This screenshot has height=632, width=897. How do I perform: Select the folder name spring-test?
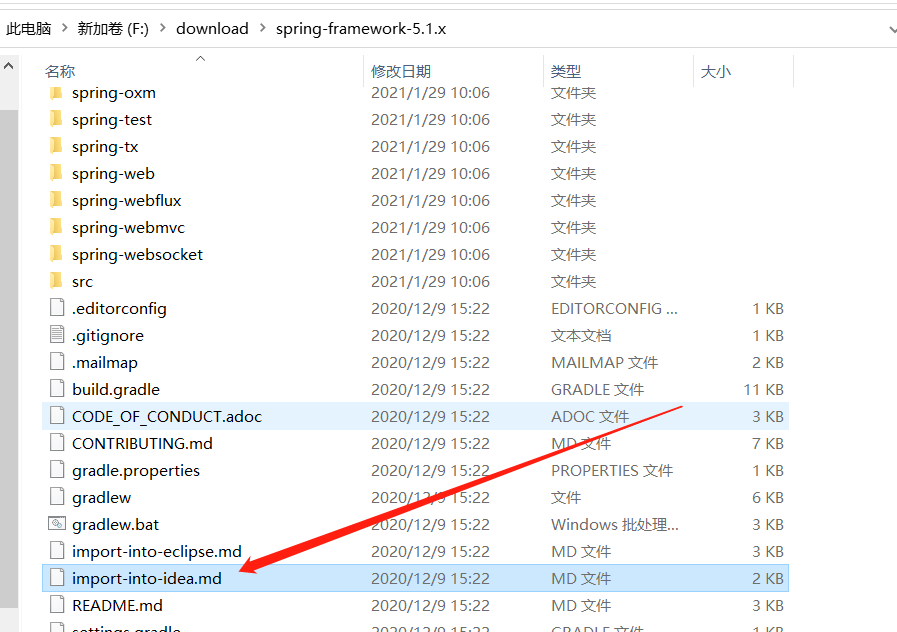pos(112,120)
